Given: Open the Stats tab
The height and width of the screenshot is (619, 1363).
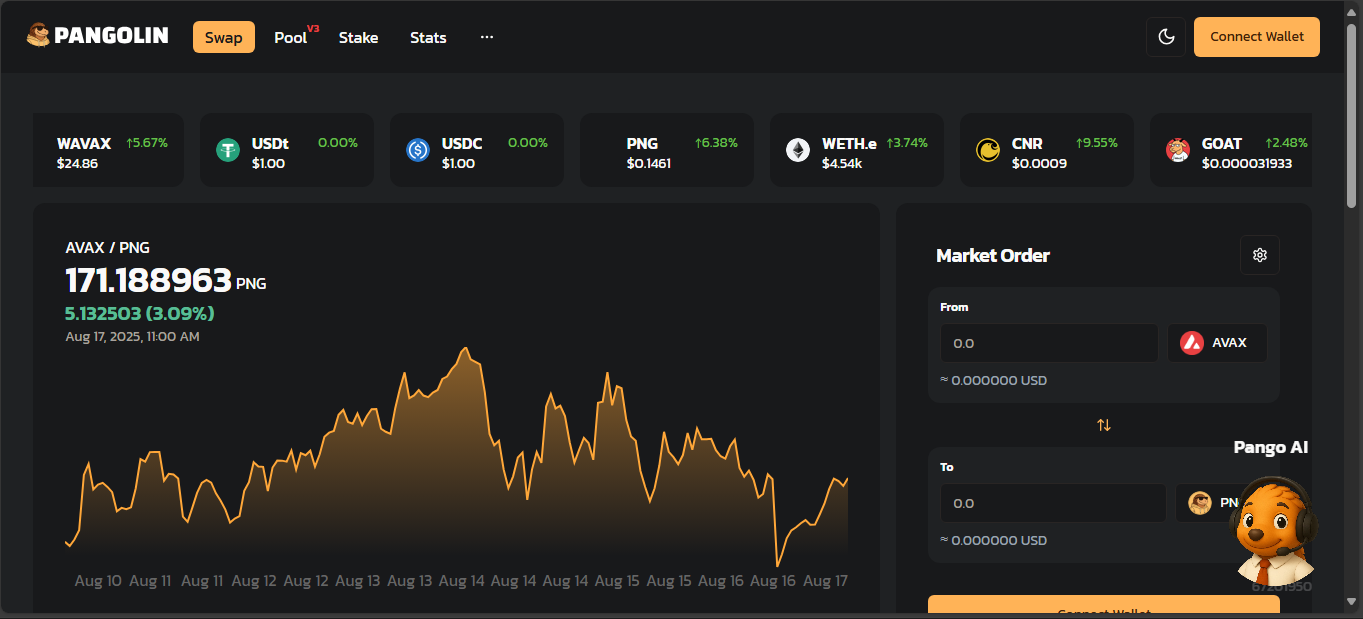Looking at the screenshot, I should pyautogui.click(x=428, y=38).
